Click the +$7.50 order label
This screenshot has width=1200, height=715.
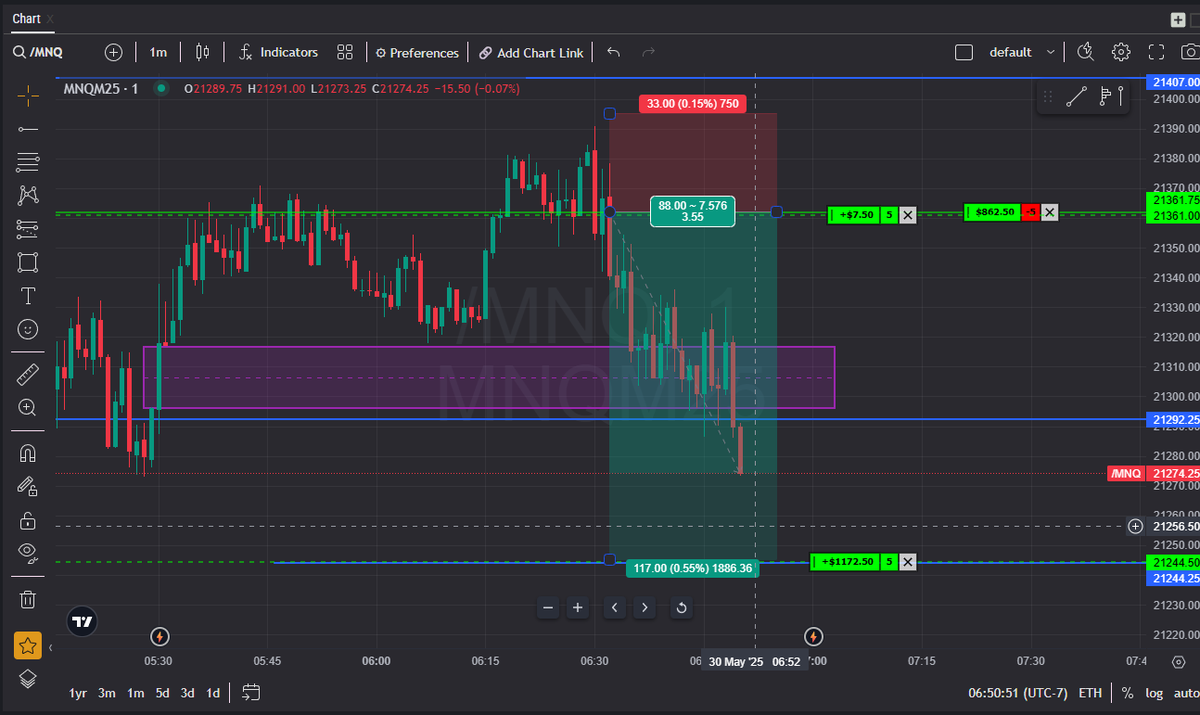[x=857, y=214]
